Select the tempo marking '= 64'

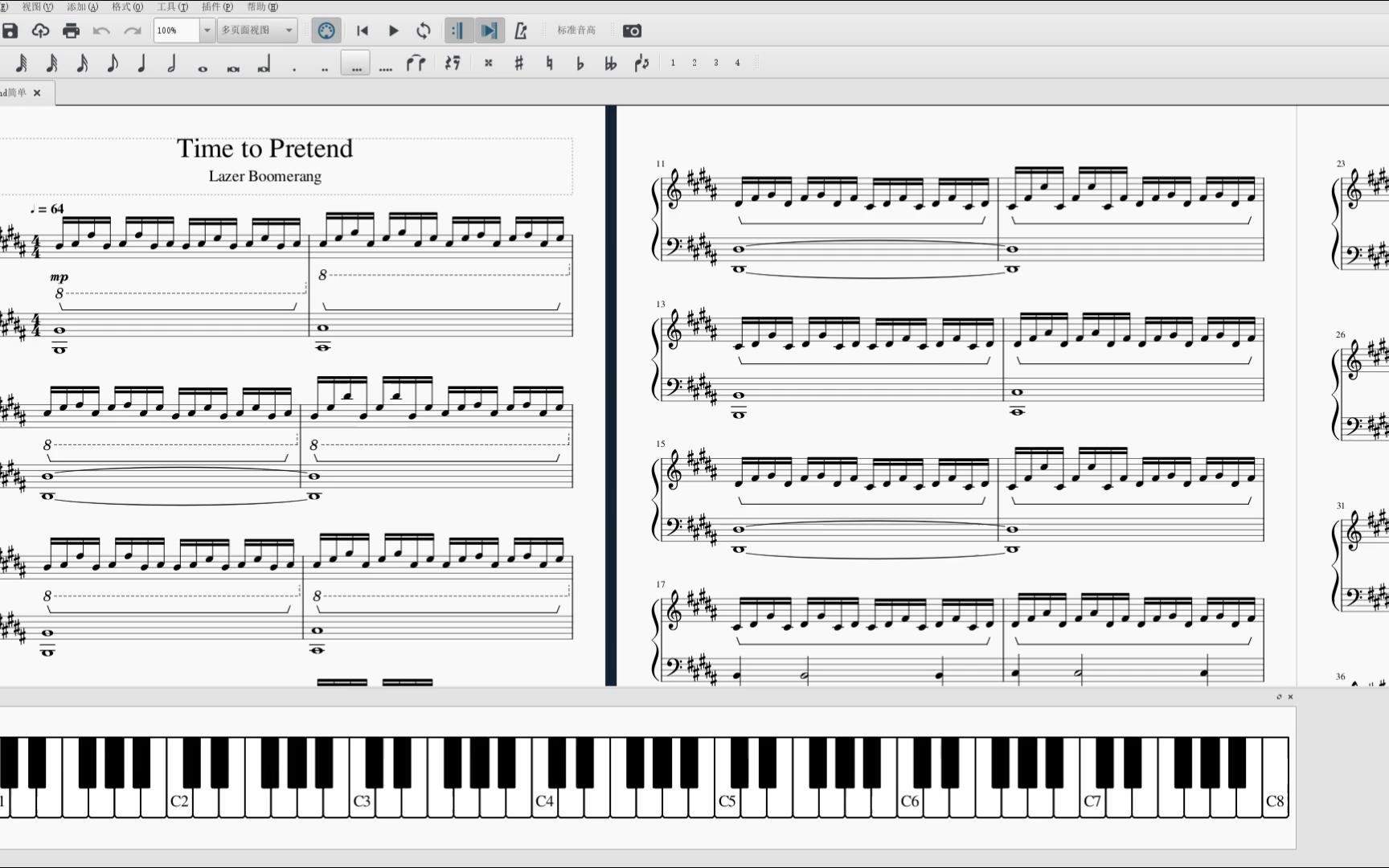point(47,209)
